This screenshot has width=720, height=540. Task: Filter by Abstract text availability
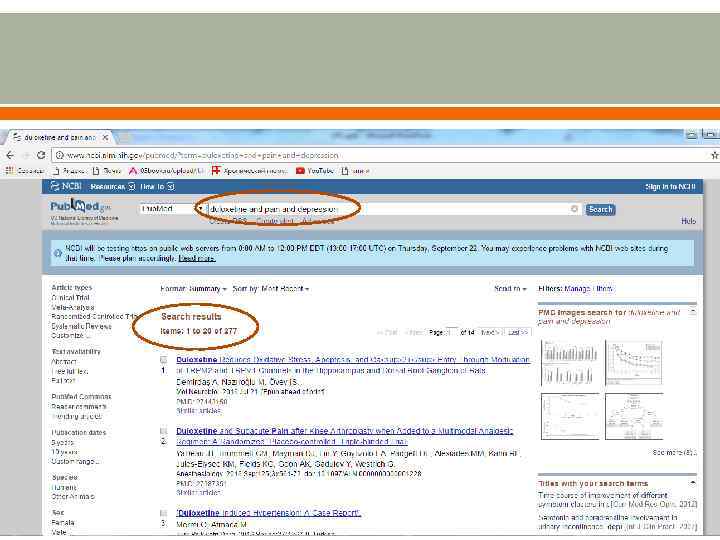(x=64, y=362)
